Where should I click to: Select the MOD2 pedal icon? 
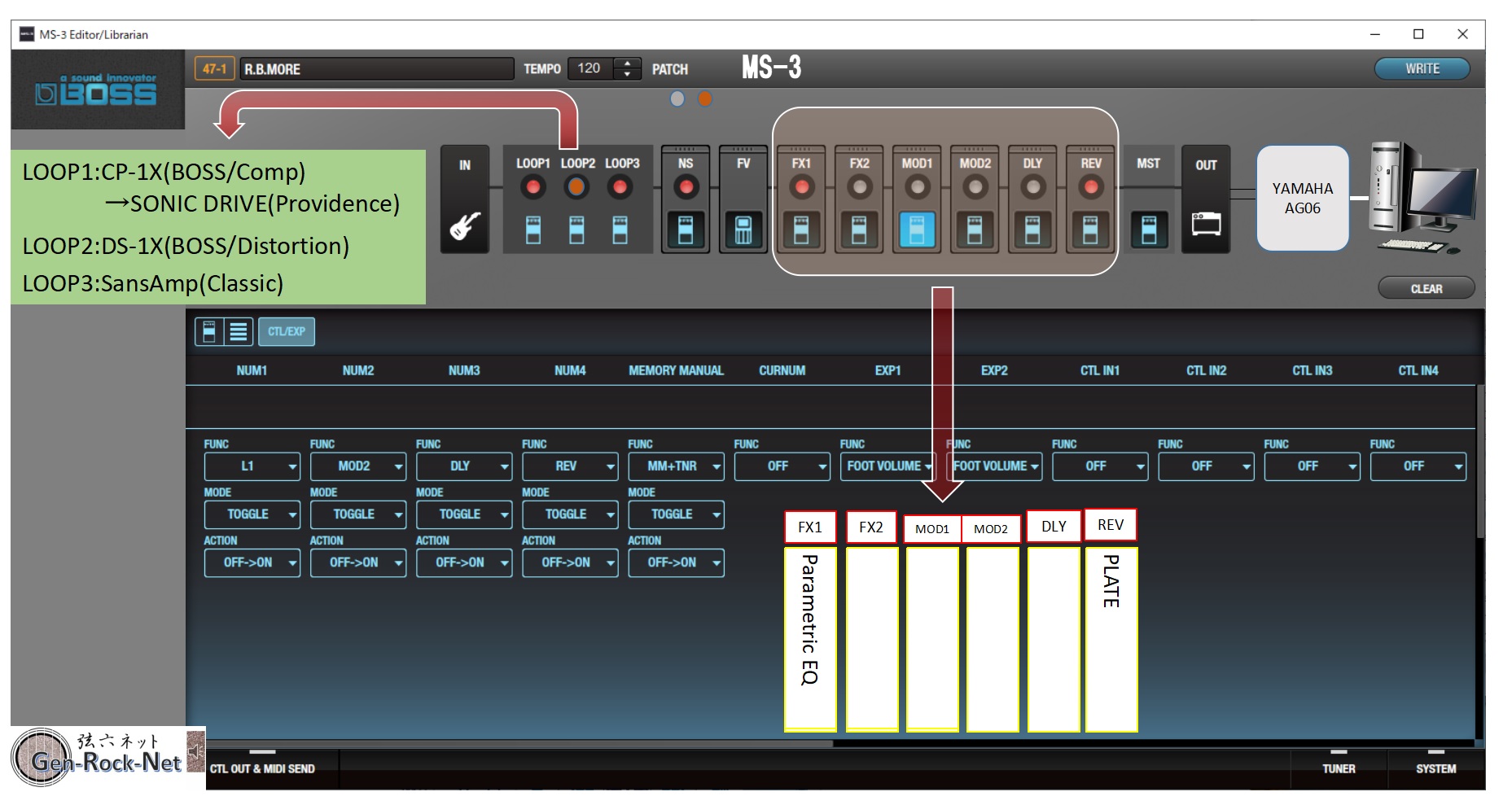[x=975, y=230]
